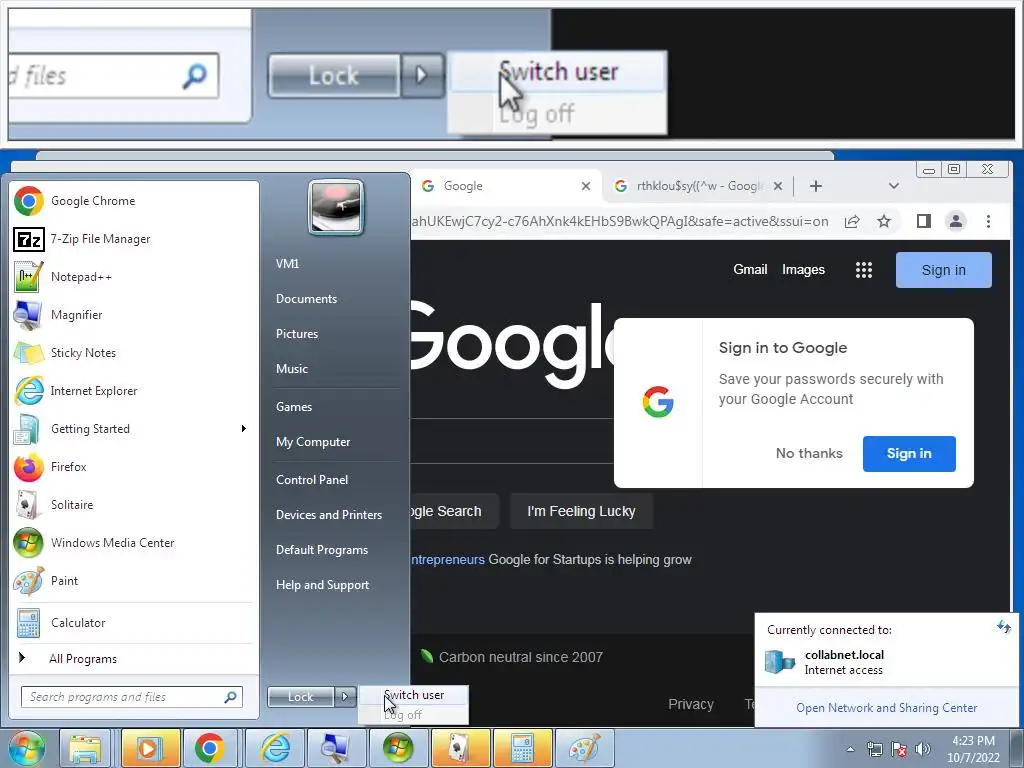
Task: Open Network and Sharing Center link
Action: pyautogui.click(x=886, y=708)
